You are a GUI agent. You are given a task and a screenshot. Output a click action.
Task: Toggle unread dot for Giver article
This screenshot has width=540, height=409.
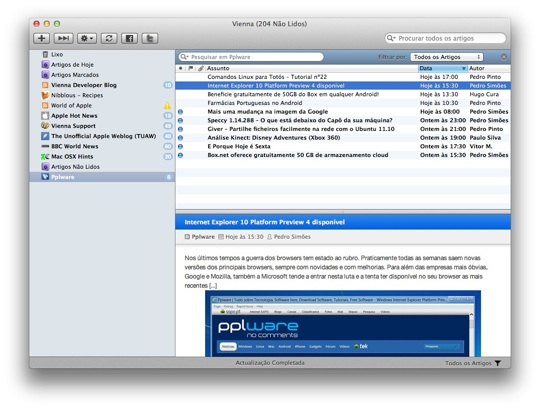[x=180, y=129]
